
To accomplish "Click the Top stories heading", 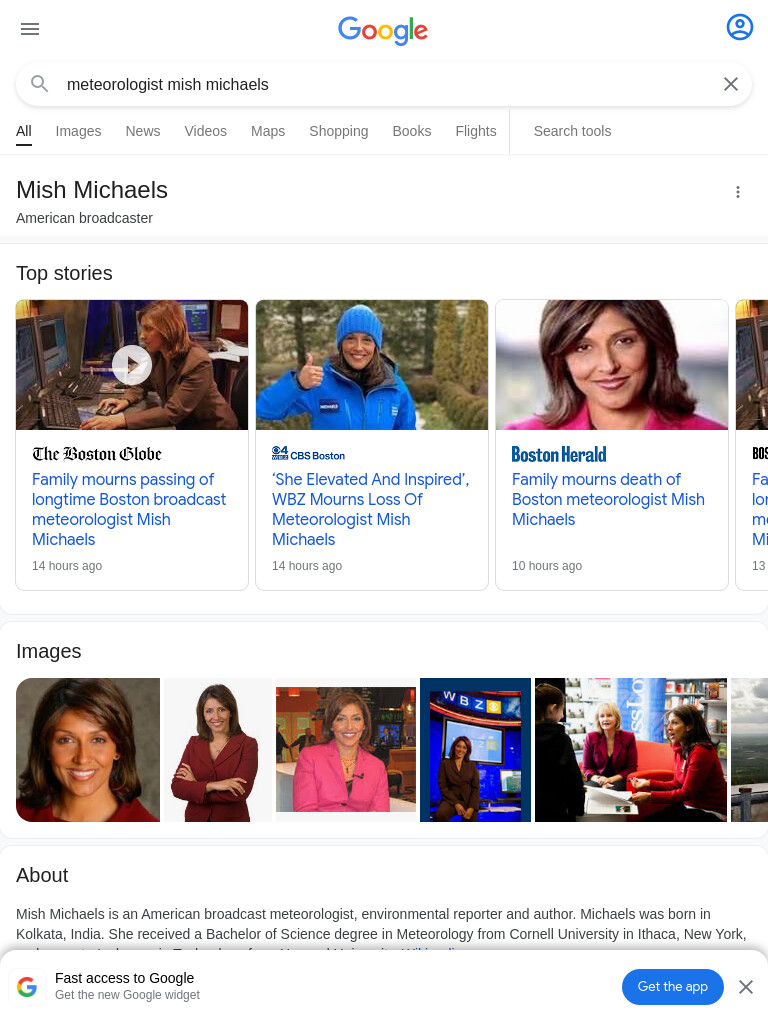I will coord(64,273).
